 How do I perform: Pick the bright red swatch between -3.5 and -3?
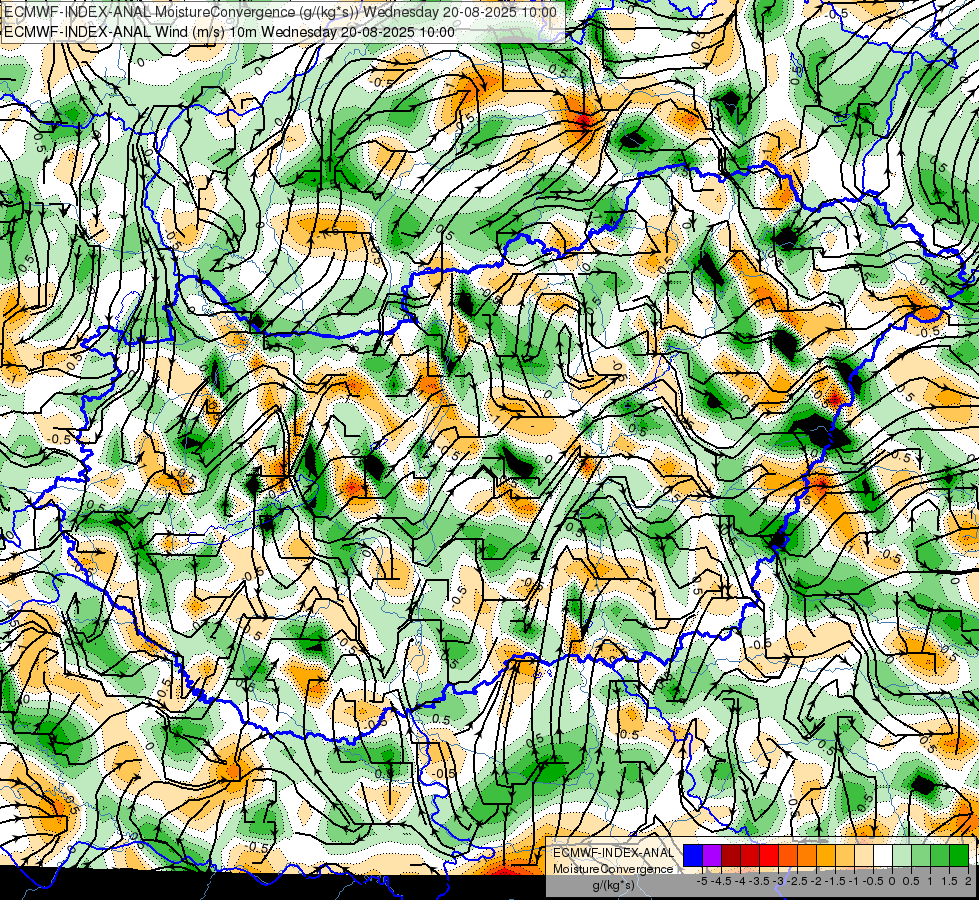[x=769, y=856]
